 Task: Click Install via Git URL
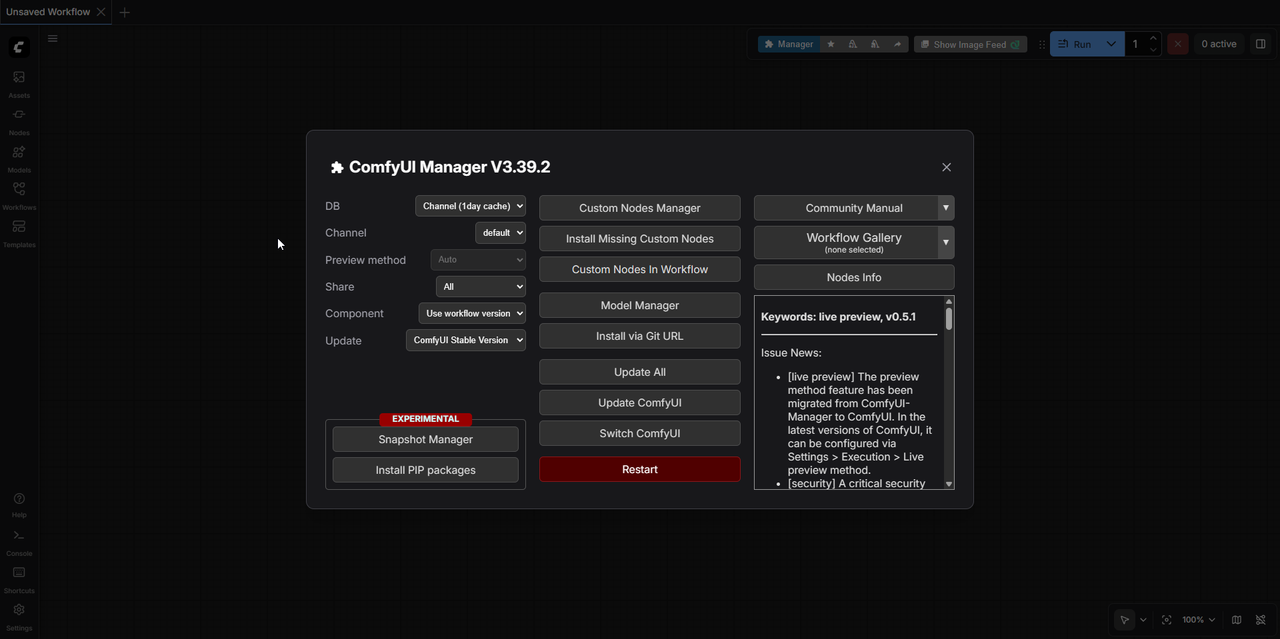click(x=640, y=336)
